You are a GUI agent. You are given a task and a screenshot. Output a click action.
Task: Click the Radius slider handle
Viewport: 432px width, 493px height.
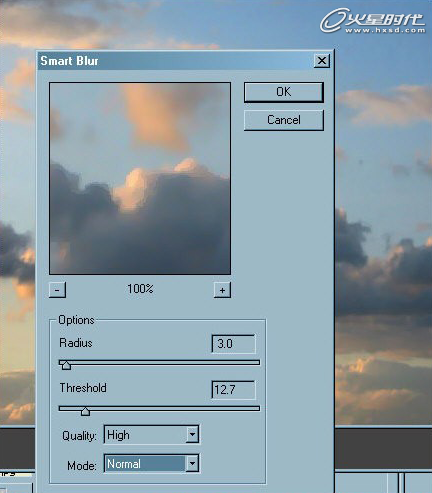click(x=66, y=365)
